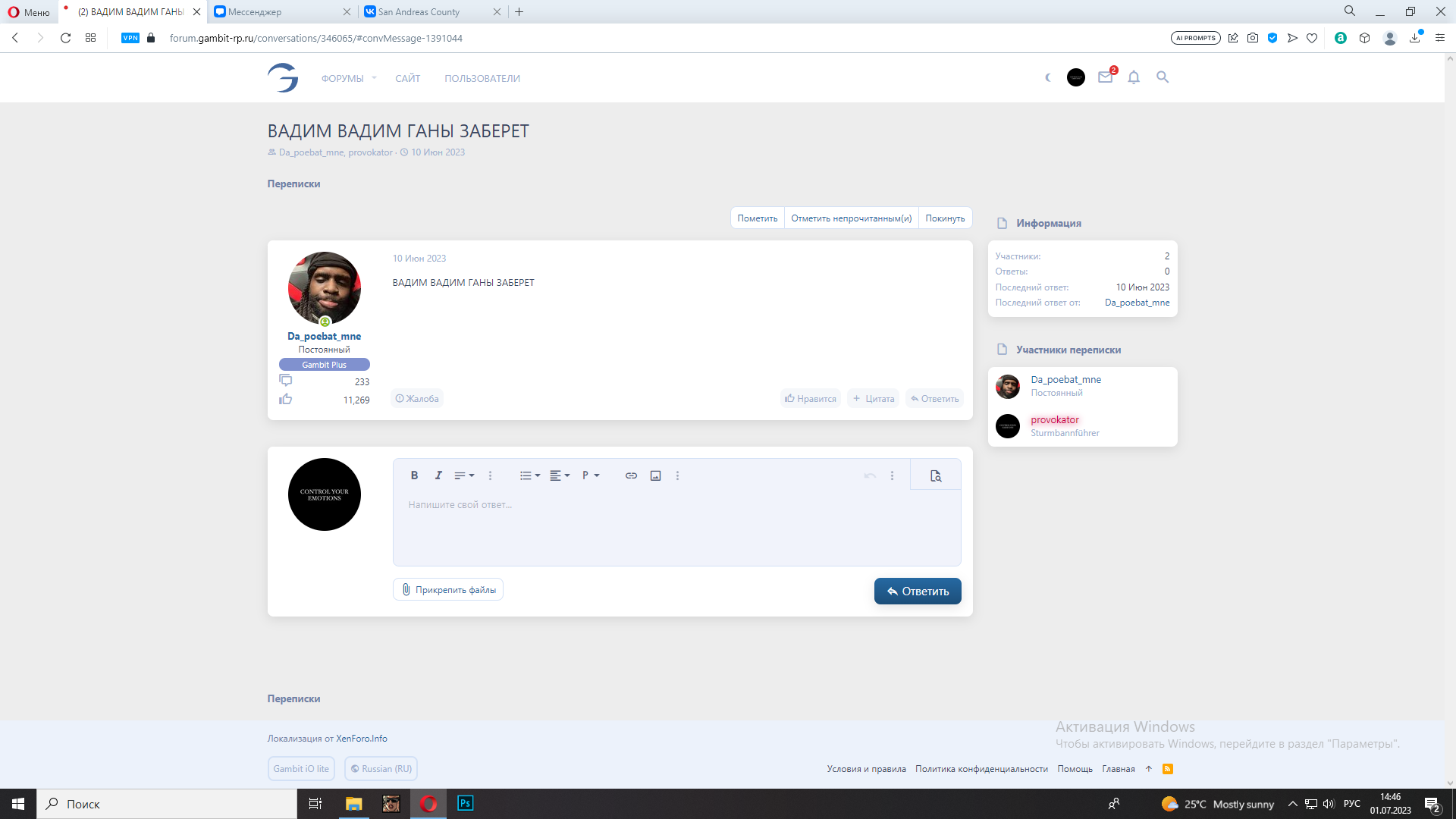The image size is (1456, 819).
Task: Toggle the VPN badge in the address bar
Action: click(x=130, y=38)
